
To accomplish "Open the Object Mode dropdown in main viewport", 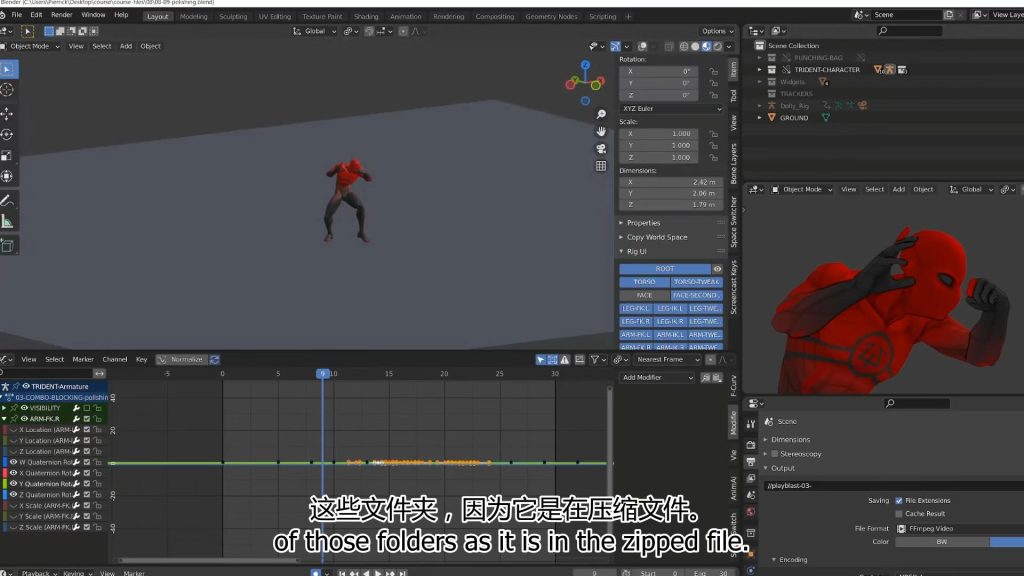I will 31,46.
